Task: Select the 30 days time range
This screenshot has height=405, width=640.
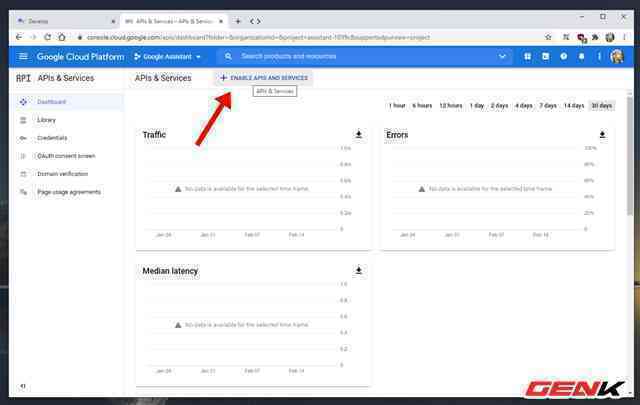Action: tap(602, 106)
